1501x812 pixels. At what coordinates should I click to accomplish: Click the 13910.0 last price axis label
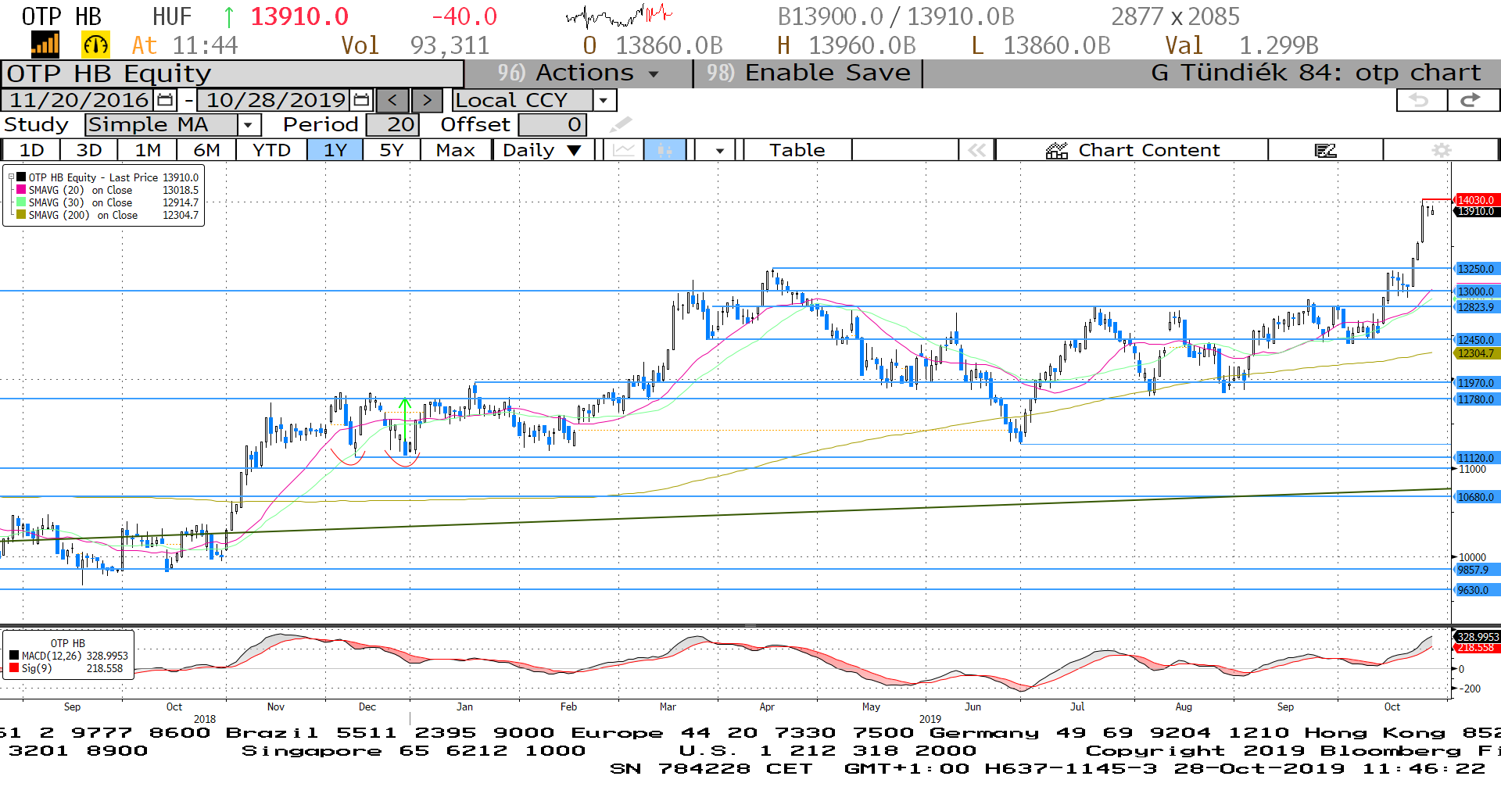[1475, 212]
